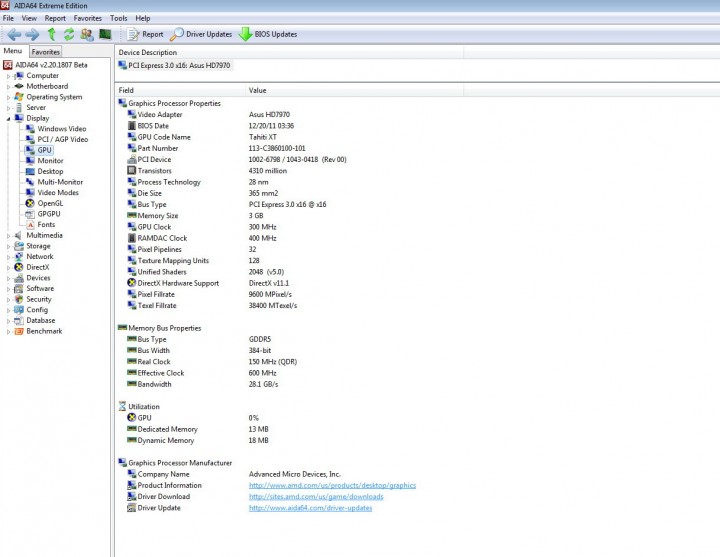Expand the Storage tree node

(x=8, y=246)
